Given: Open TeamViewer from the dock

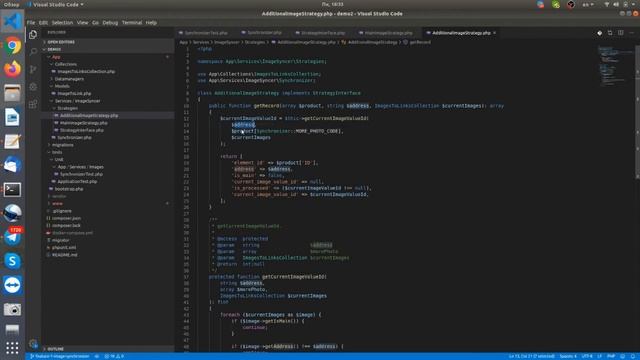Looking at the screenshot, I should click(x=12, y=285).
